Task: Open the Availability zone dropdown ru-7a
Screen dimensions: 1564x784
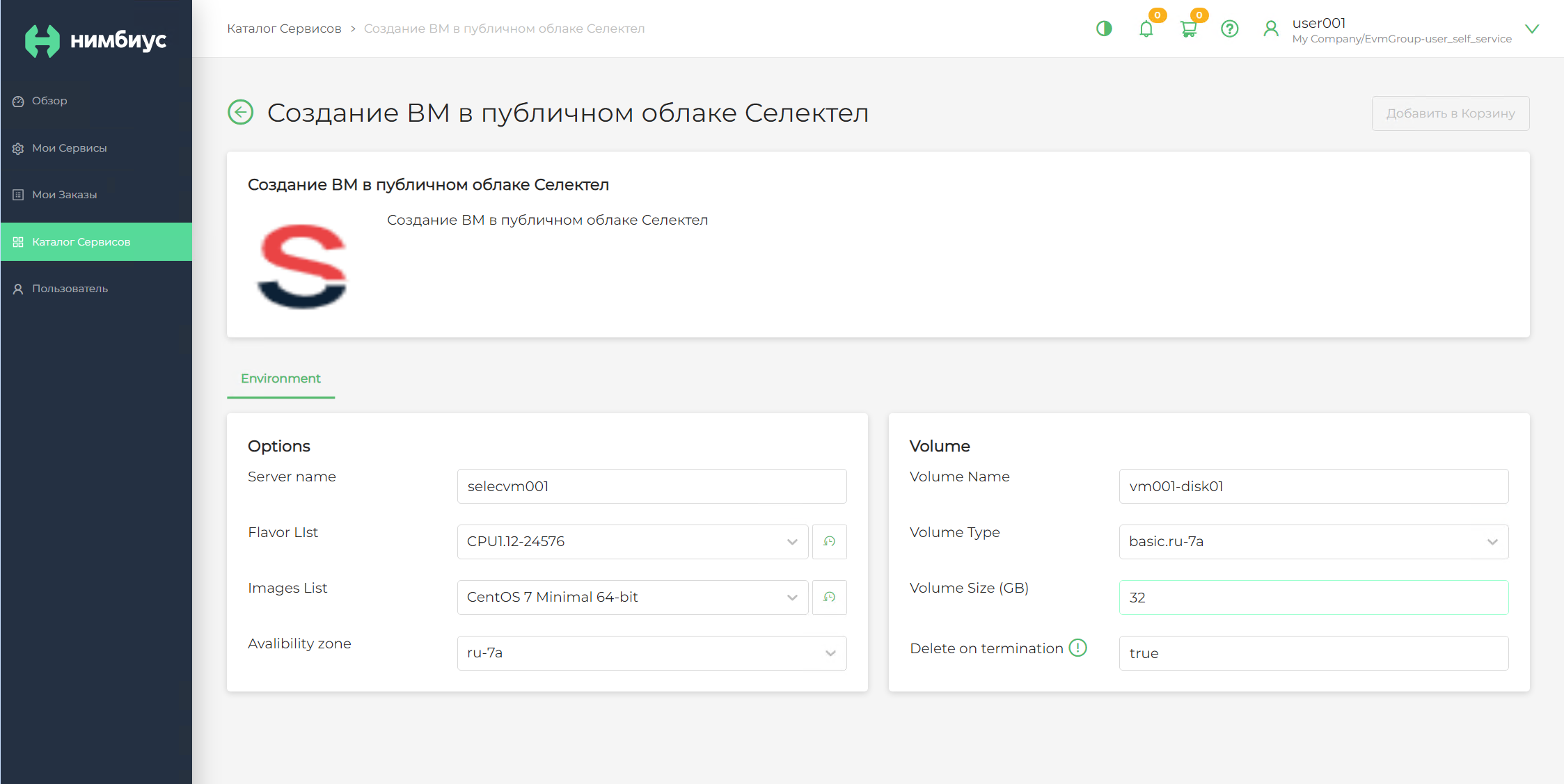Action: [651, 653]
